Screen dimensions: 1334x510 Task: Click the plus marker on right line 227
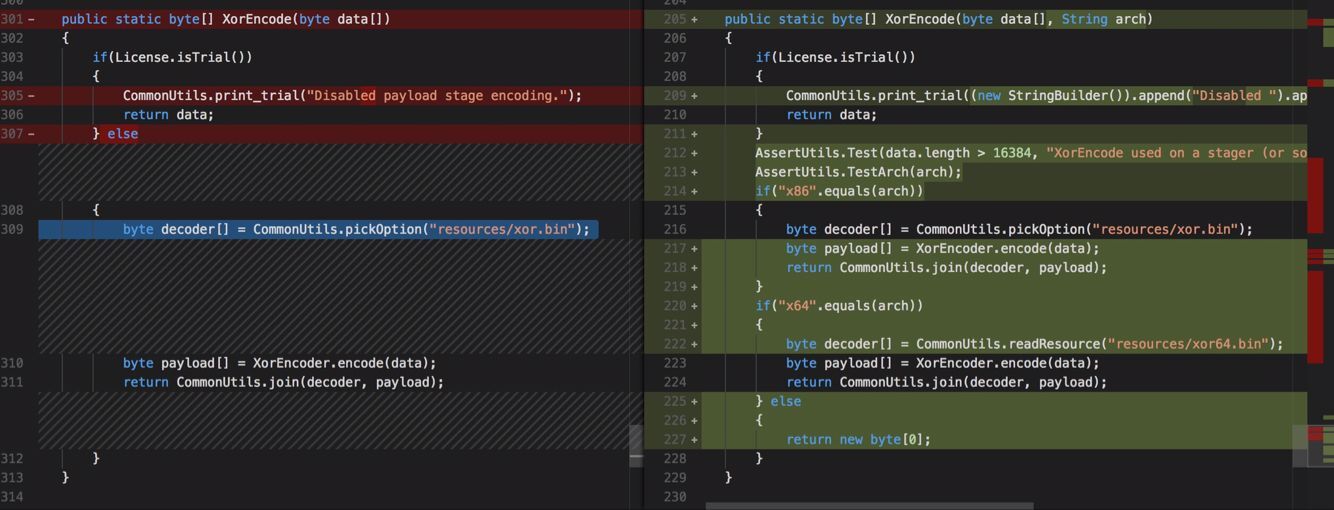(x=695, y=439)
